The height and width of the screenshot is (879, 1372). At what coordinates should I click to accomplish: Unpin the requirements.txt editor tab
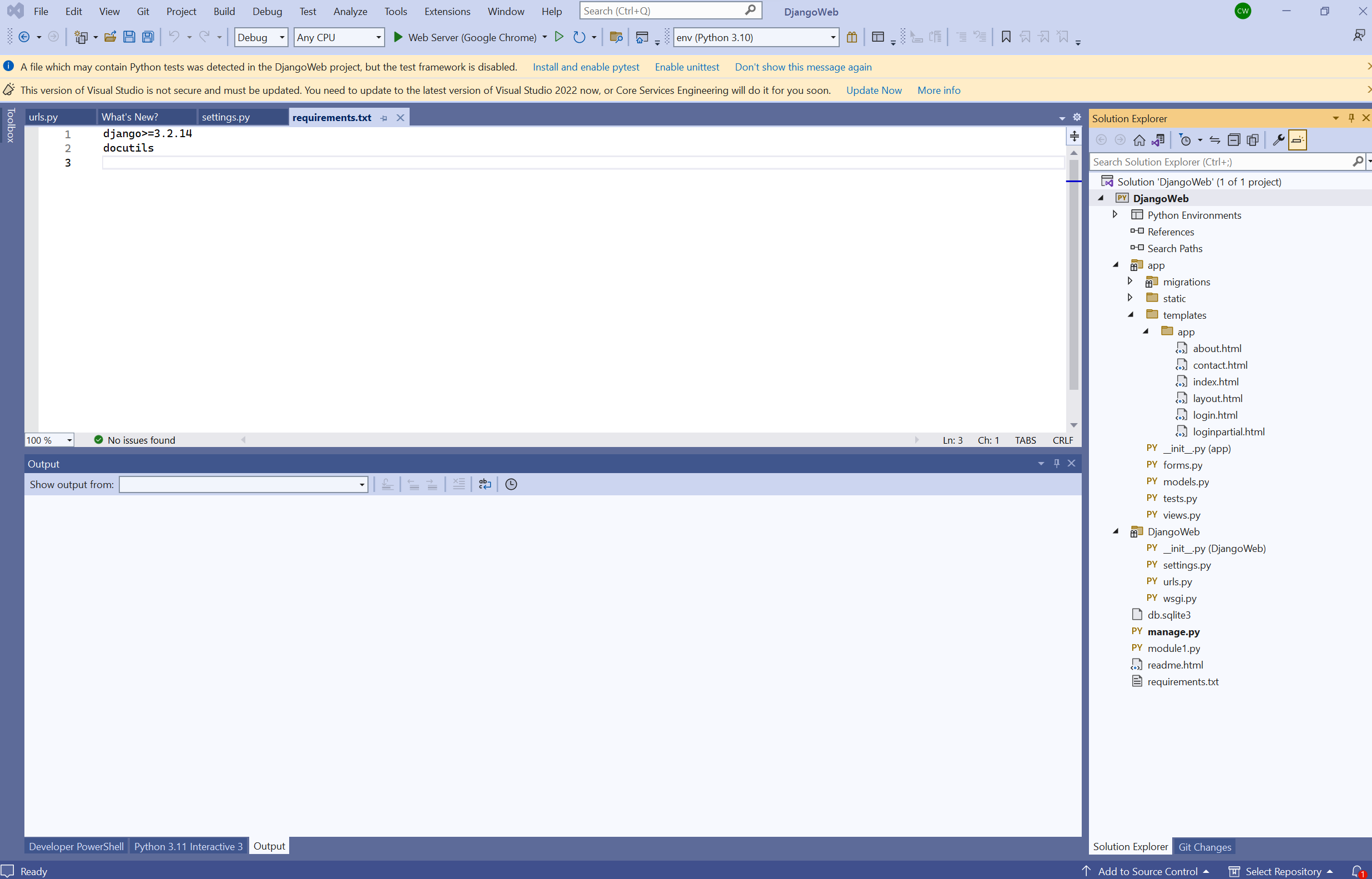click(384, 118)
